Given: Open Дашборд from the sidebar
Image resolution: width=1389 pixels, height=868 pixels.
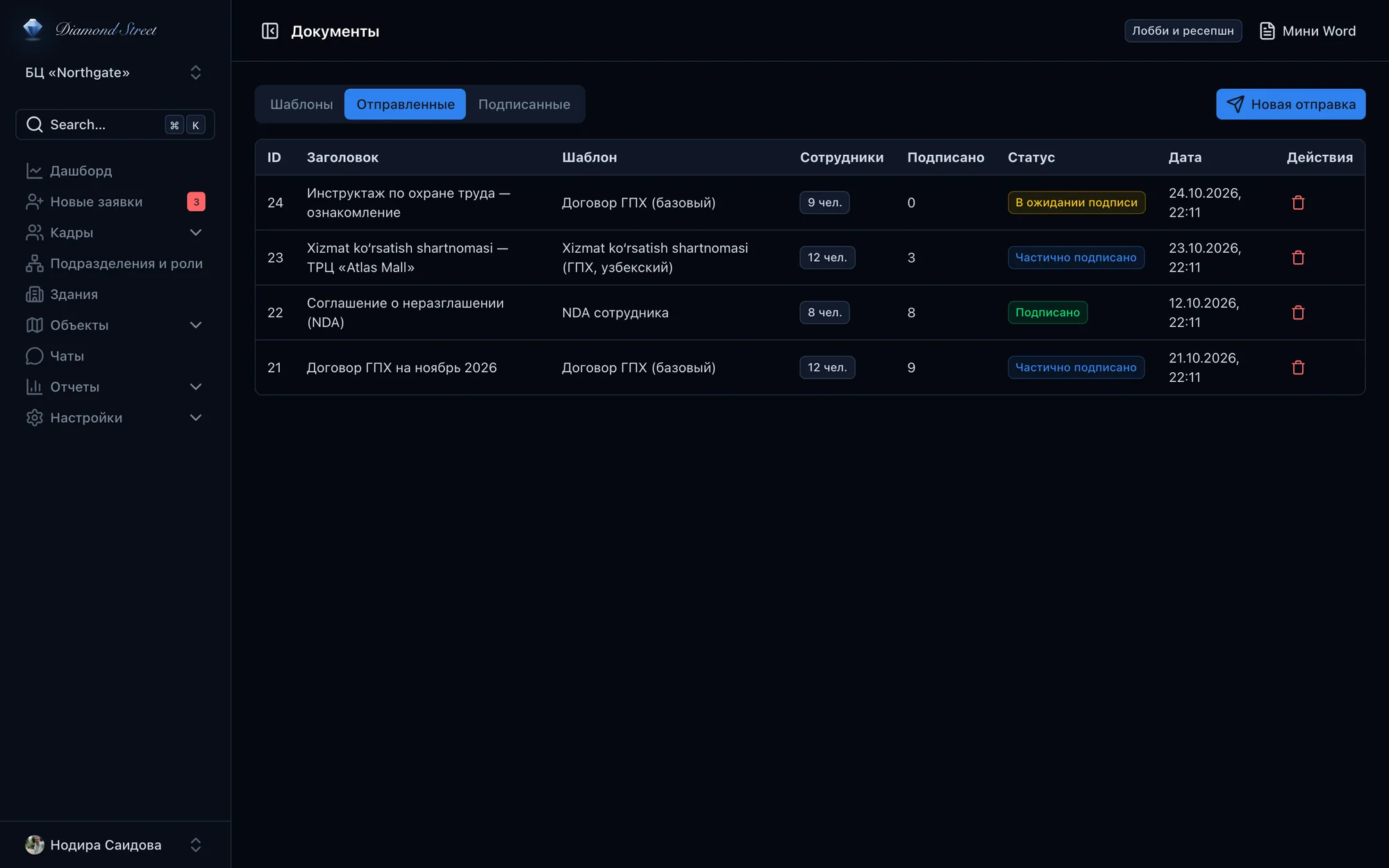Looking at the screenshot, I should tap(115, 170).
